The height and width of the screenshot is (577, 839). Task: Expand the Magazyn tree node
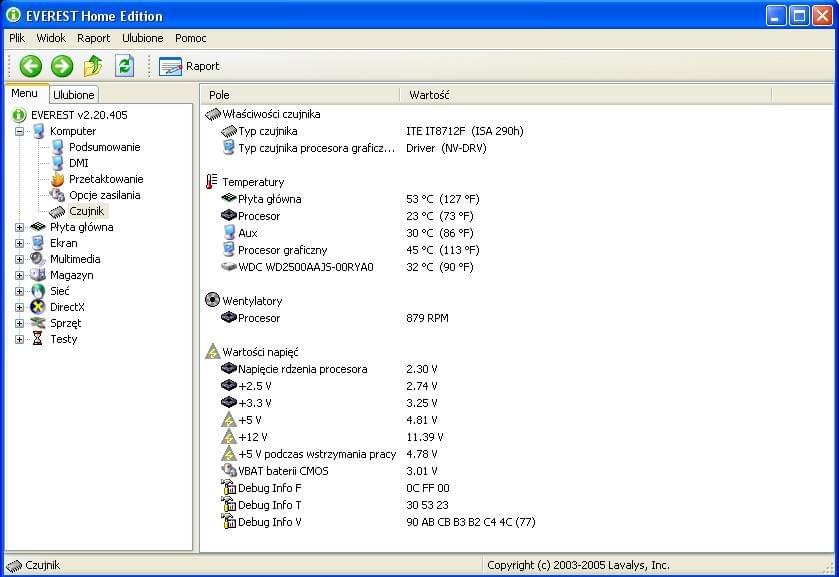(20, 276)
